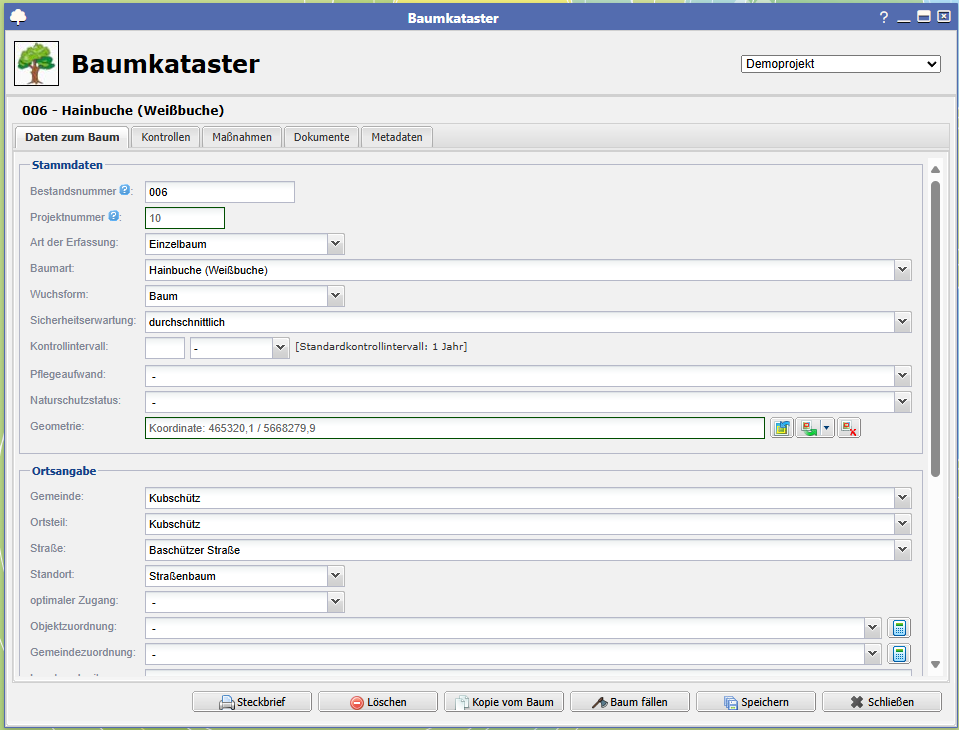Click the Baumkataster tree logo

(36, 64)
